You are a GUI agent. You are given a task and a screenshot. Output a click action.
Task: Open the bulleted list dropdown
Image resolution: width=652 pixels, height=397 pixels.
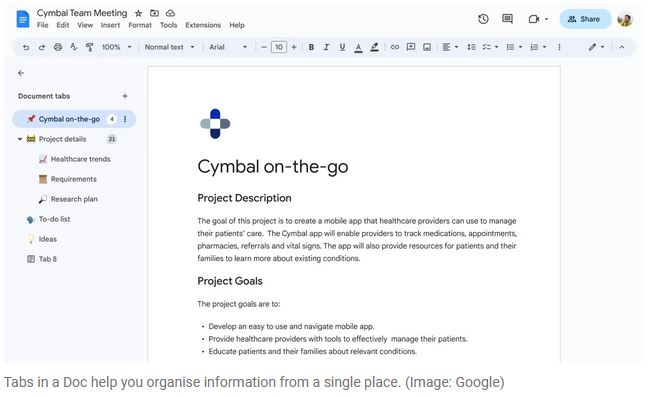[514, 47]
